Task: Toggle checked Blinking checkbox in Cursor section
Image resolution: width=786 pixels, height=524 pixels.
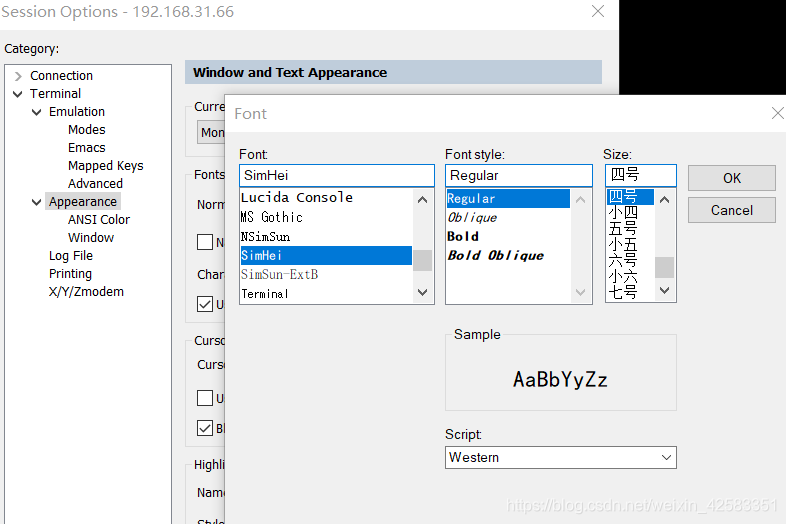Action: (x=205, y=428)
